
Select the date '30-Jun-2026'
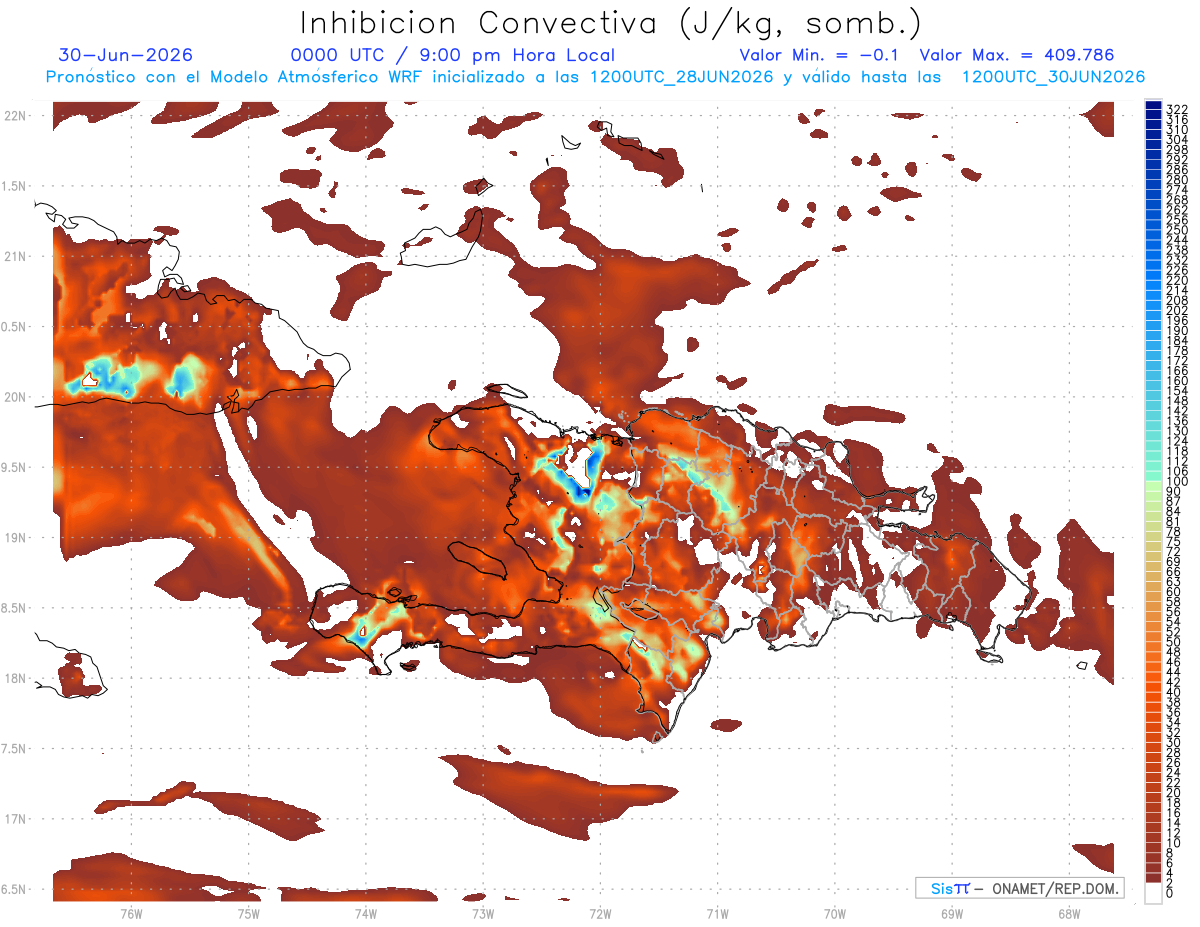click(126, 56)
